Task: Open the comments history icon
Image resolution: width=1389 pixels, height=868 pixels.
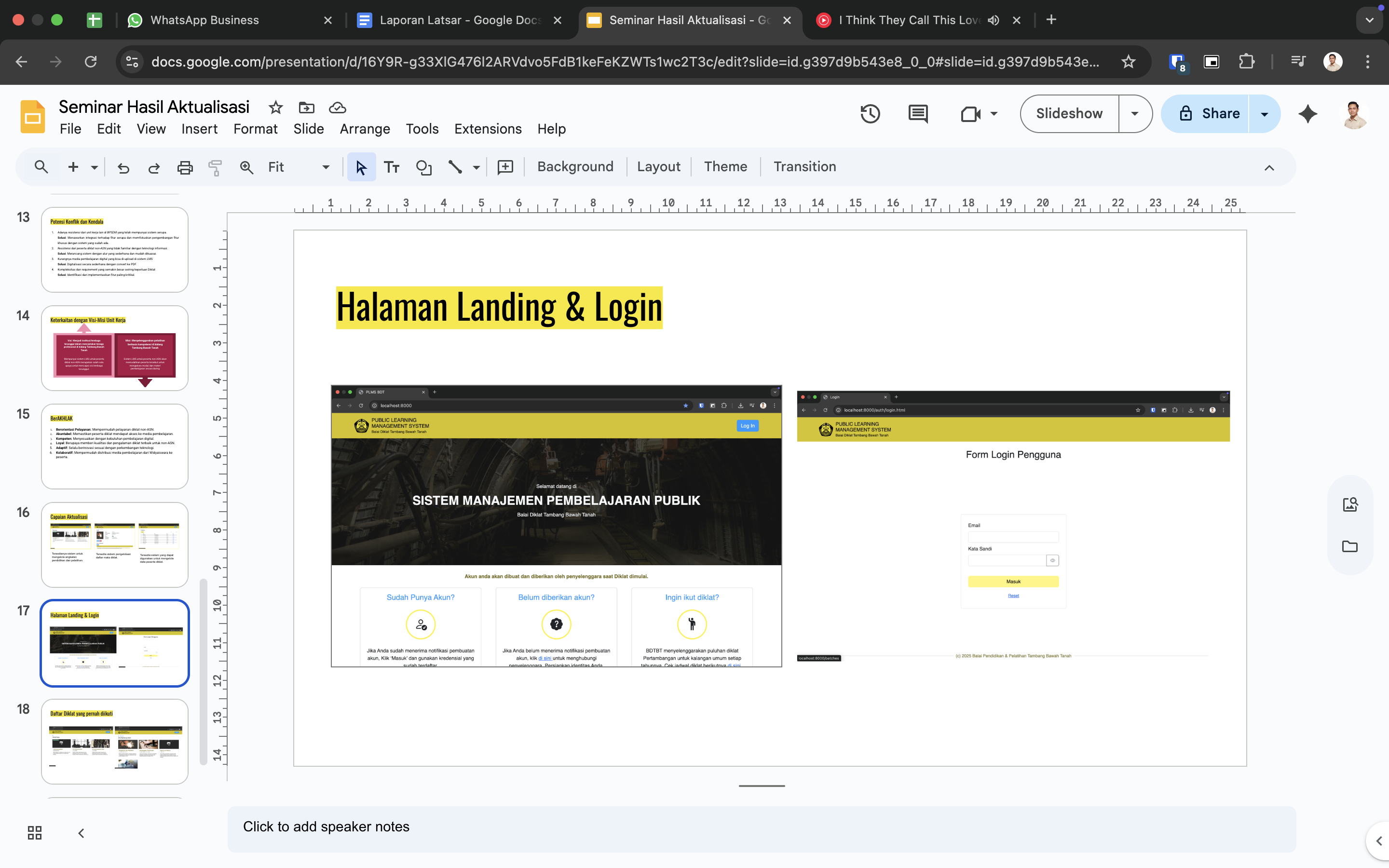Action: pyautogui.click(x=918, y=114)
